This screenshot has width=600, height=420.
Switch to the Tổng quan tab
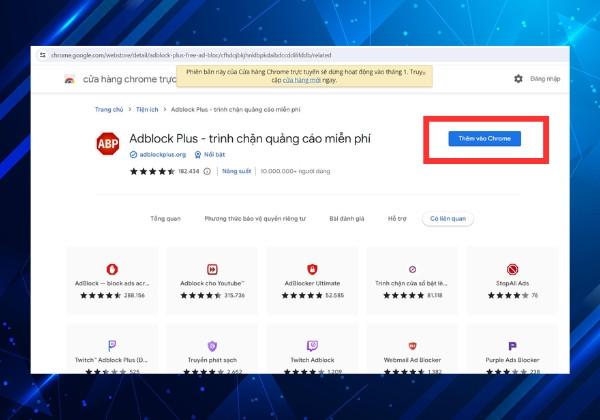point(165,218)
